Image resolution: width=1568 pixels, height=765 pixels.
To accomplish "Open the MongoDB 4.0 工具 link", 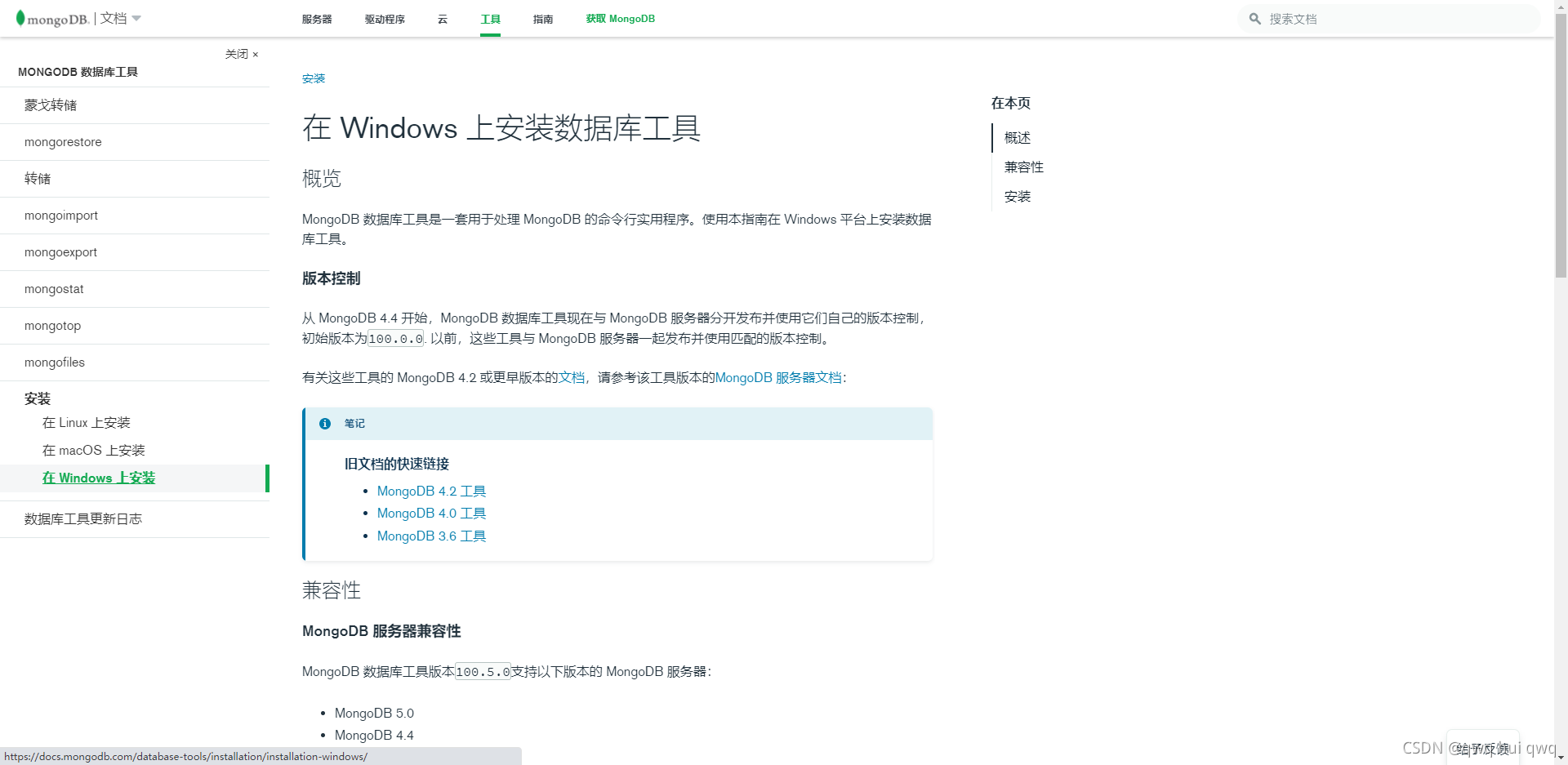I will (431, 514).
